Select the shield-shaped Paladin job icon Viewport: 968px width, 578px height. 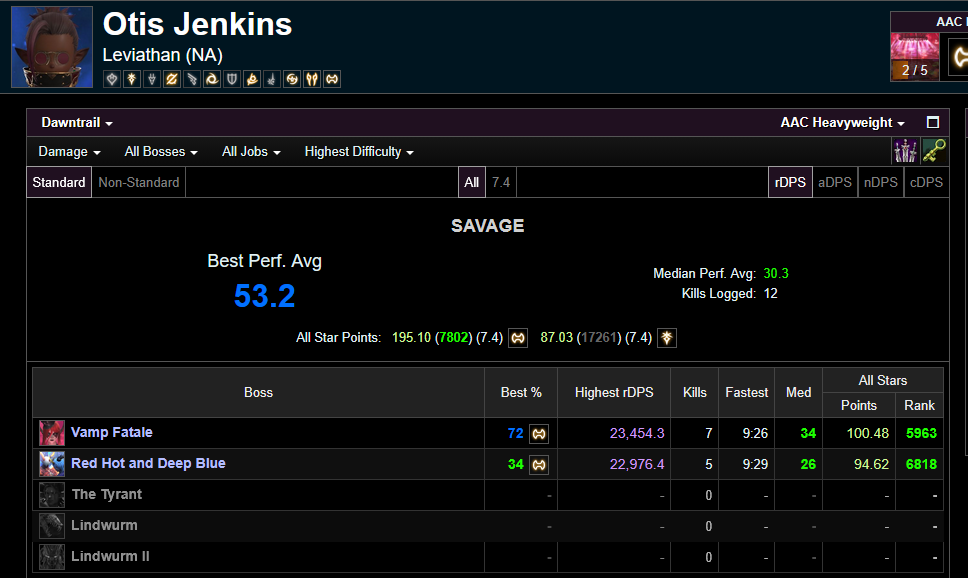(232, 79)
